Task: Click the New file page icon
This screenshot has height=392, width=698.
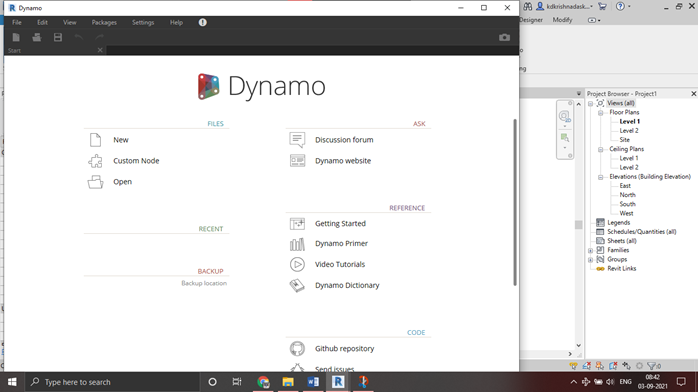Action: click(95, 140)
